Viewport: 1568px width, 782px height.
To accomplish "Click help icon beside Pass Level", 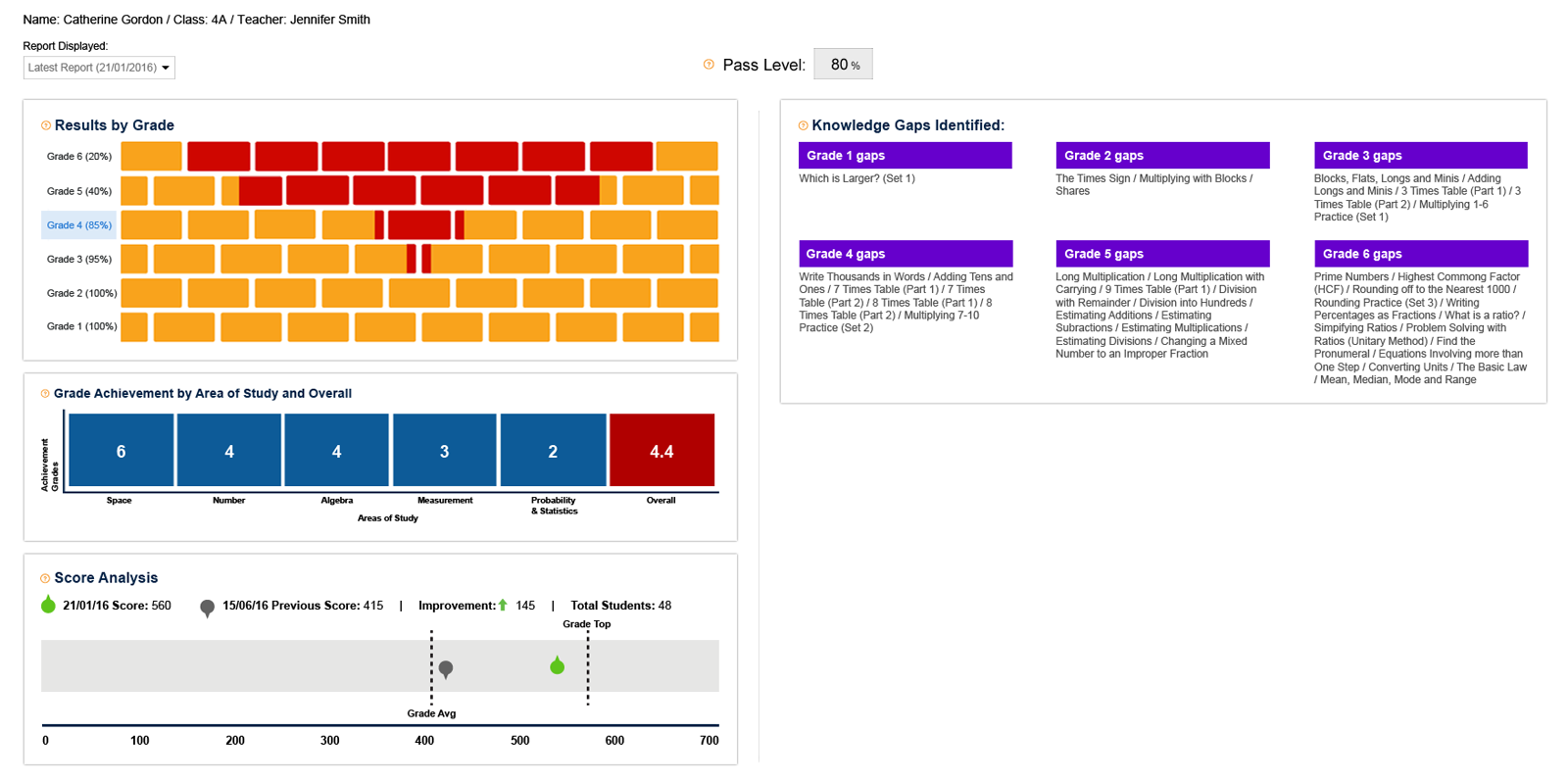I will 709,65.
